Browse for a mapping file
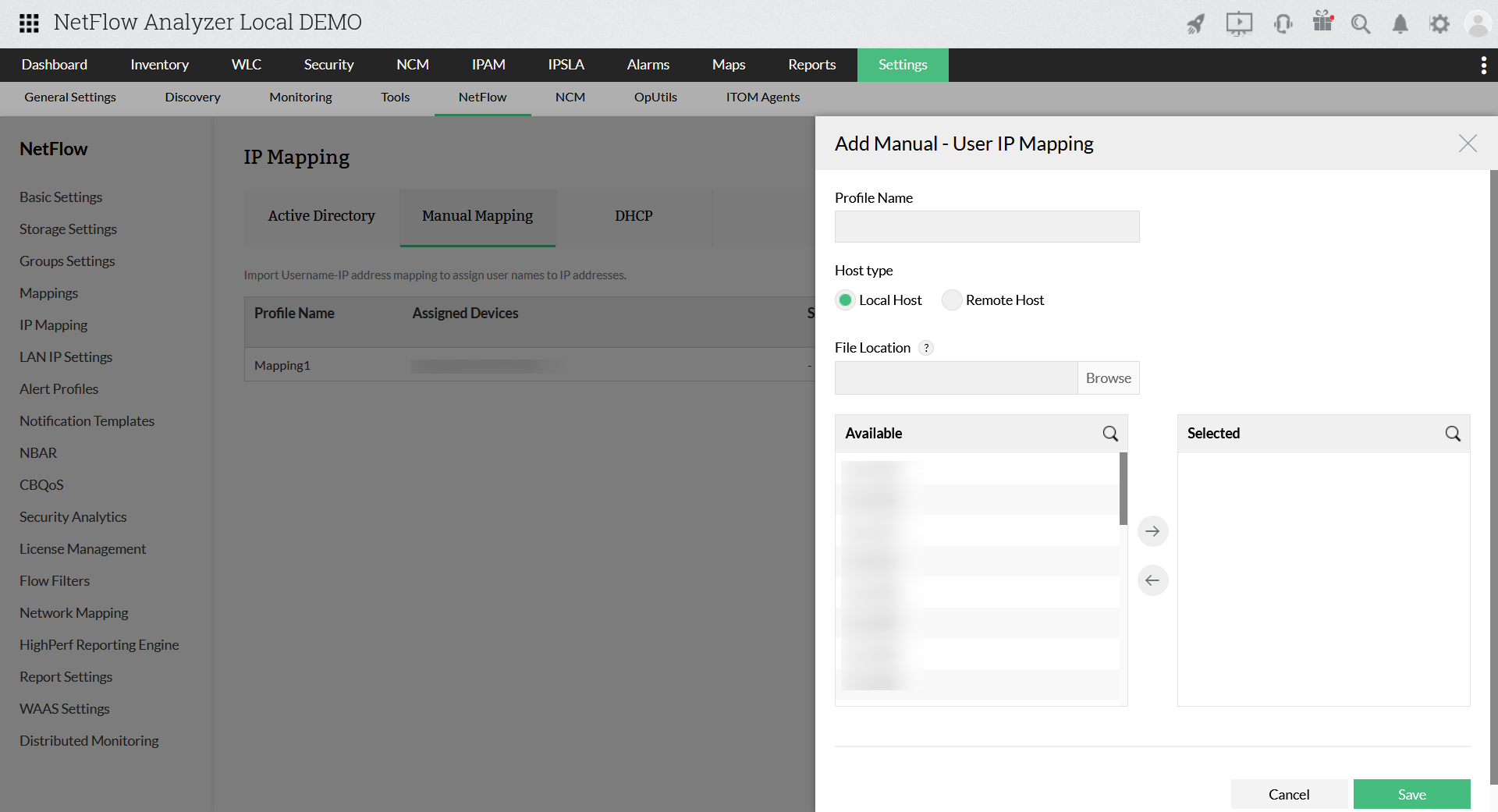The height and width of the screenshot is (812, 1498). tap(1108, 378)
